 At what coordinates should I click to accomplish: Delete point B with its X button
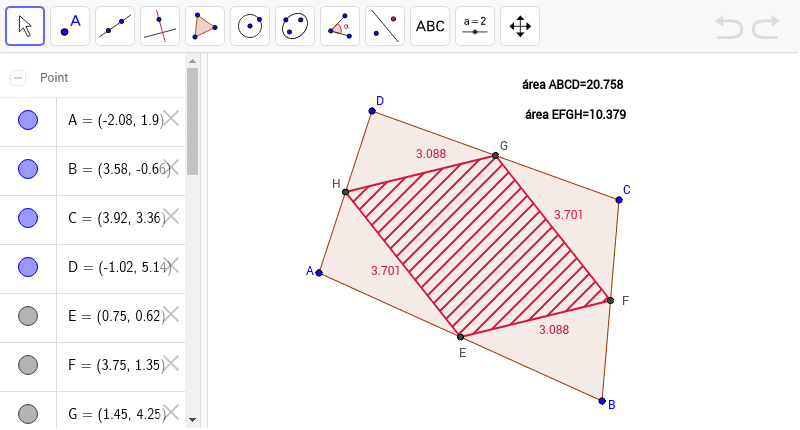[171, 167]
